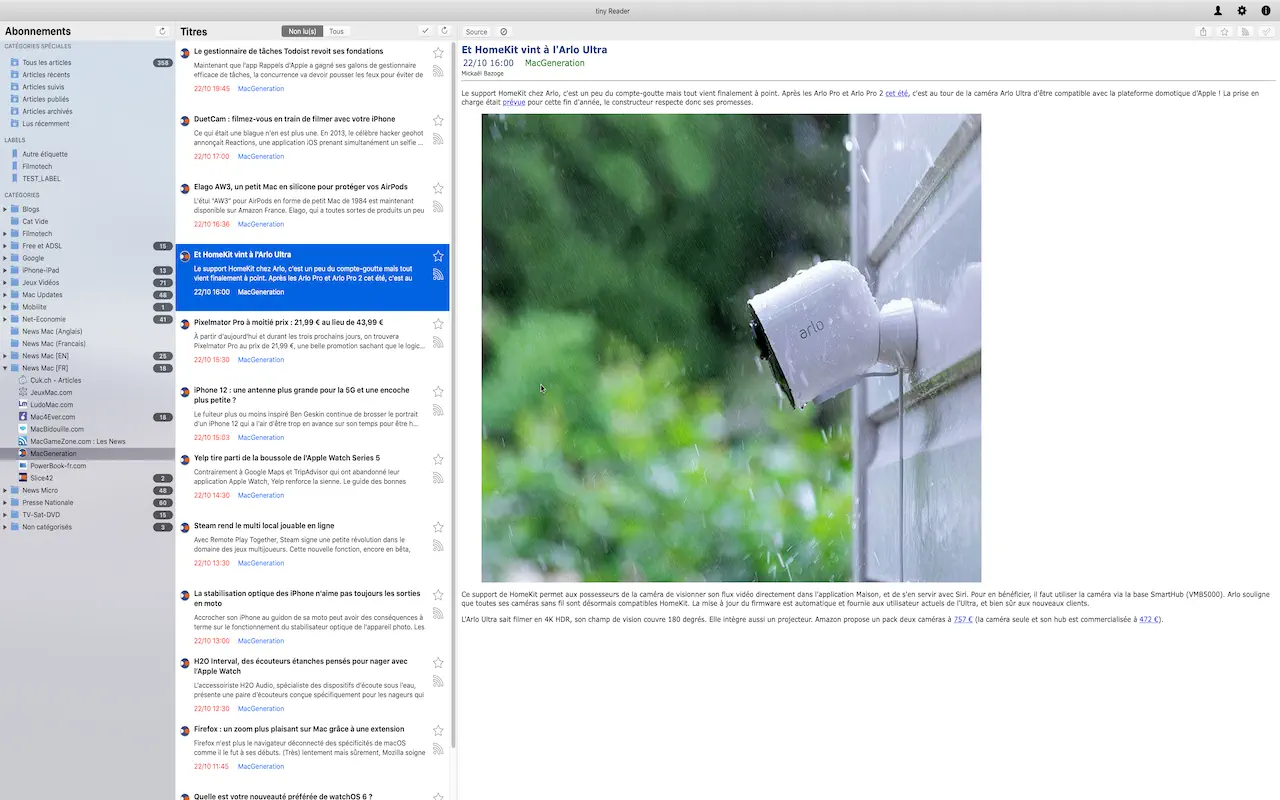The image size is (1280, 800).
Task: Click the user account icon at top right
Action: pos(1217,11)
